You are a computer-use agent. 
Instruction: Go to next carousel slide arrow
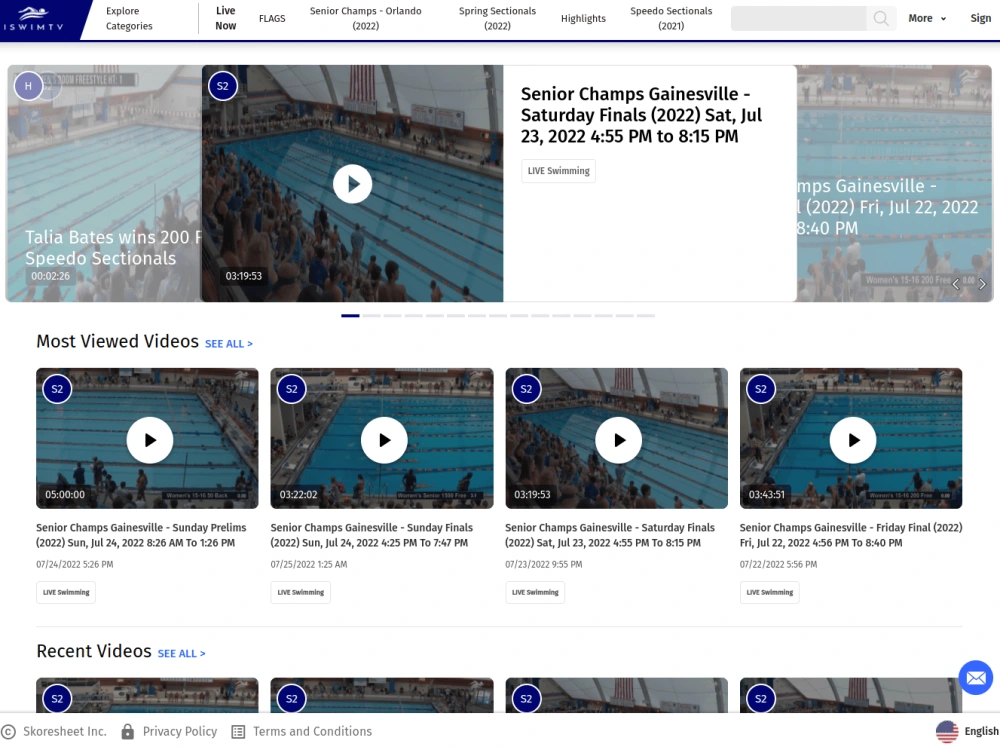pyautogui.click(x=982, y=284)
